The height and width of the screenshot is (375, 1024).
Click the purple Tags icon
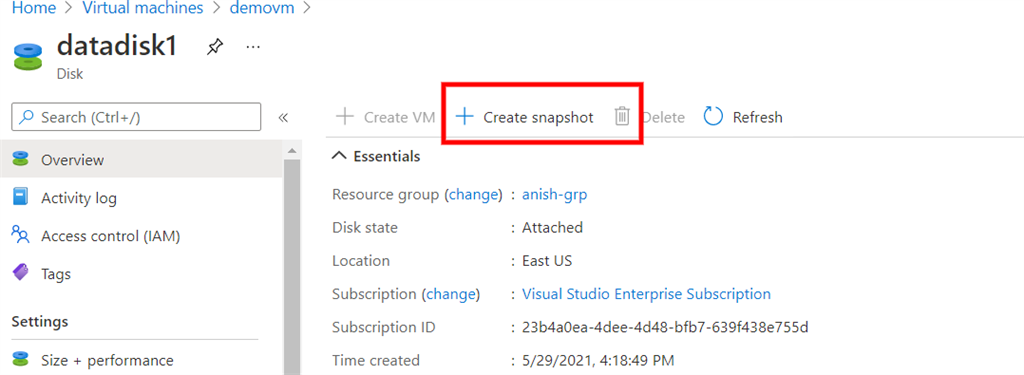pos(21,273)
